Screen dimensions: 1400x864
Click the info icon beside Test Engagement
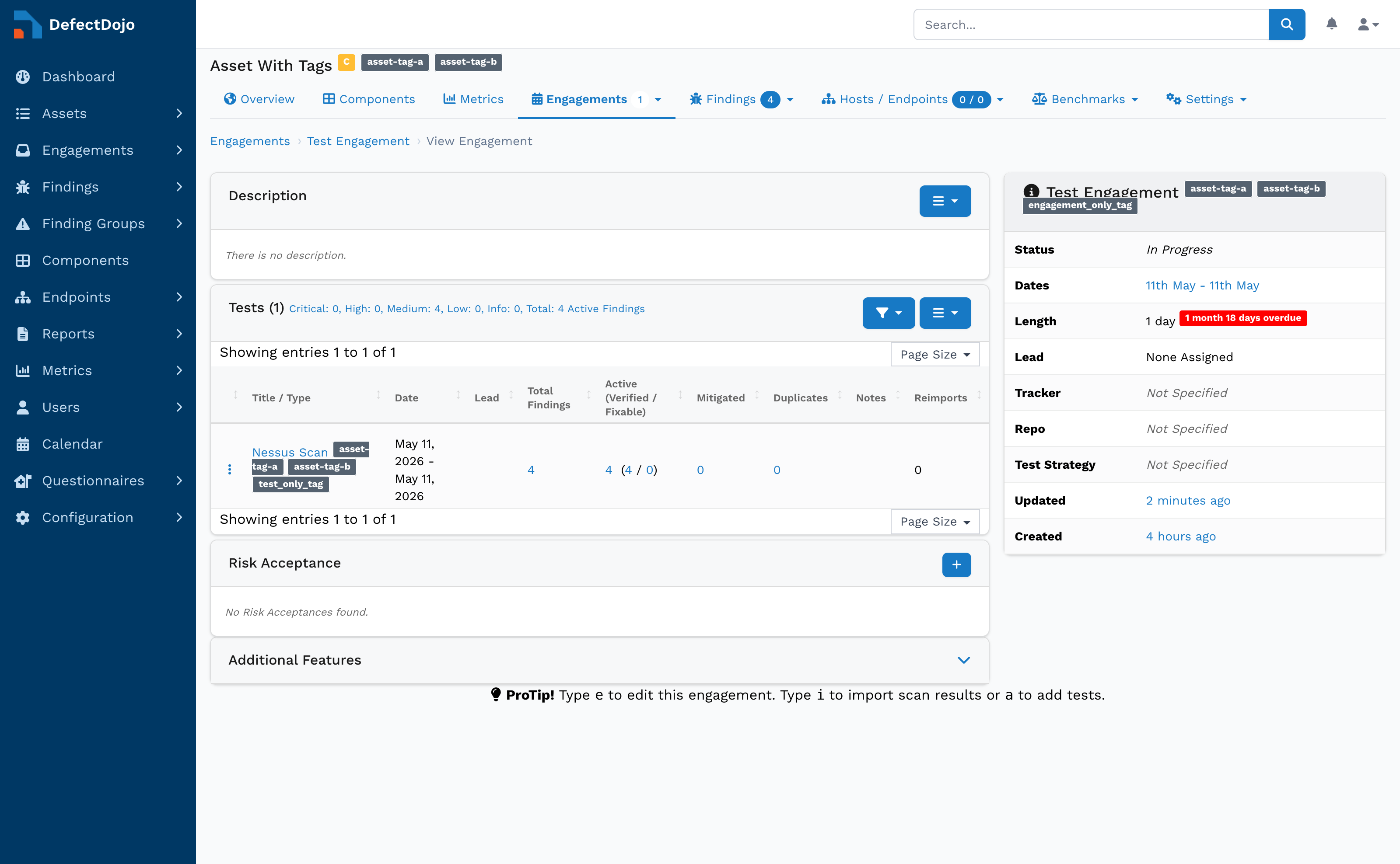1031,192
